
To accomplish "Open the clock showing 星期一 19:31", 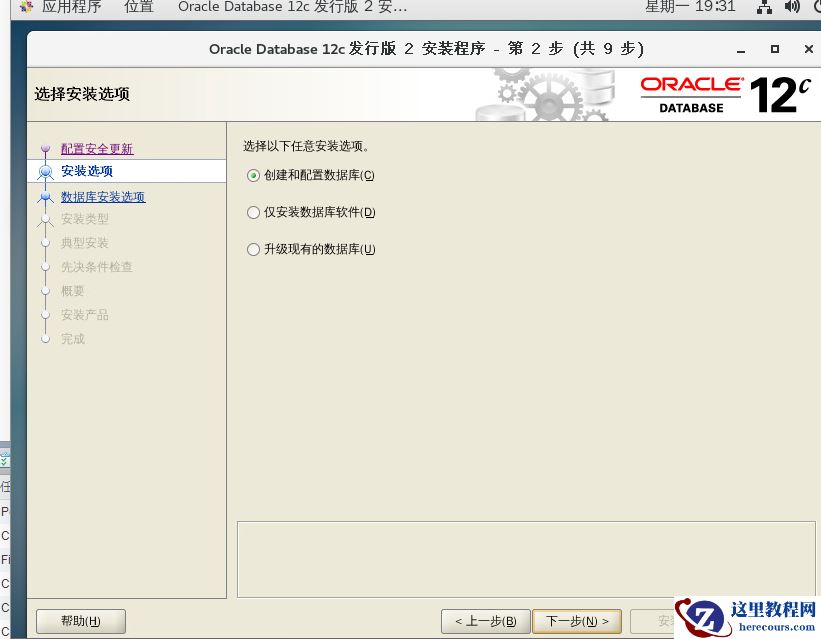I will pos(690,7).
